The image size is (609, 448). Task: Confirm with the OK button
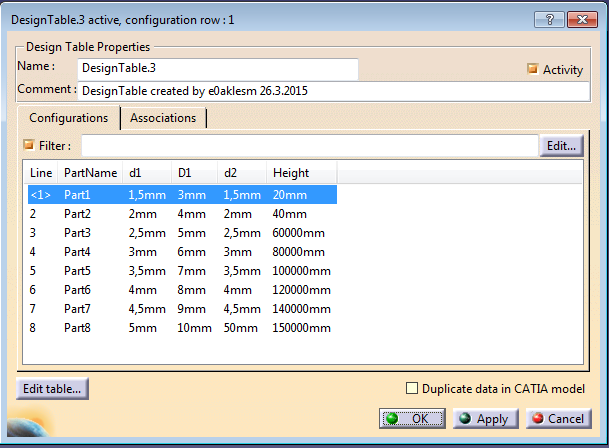click(x=412, y=418)
